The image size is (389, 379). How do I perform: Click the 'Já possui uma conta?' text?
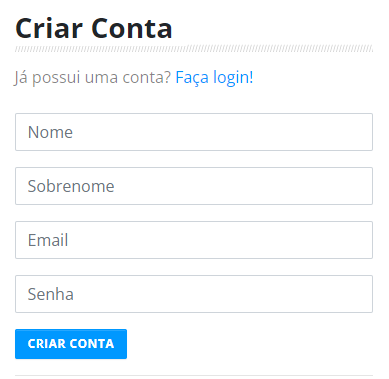(92, 77)
